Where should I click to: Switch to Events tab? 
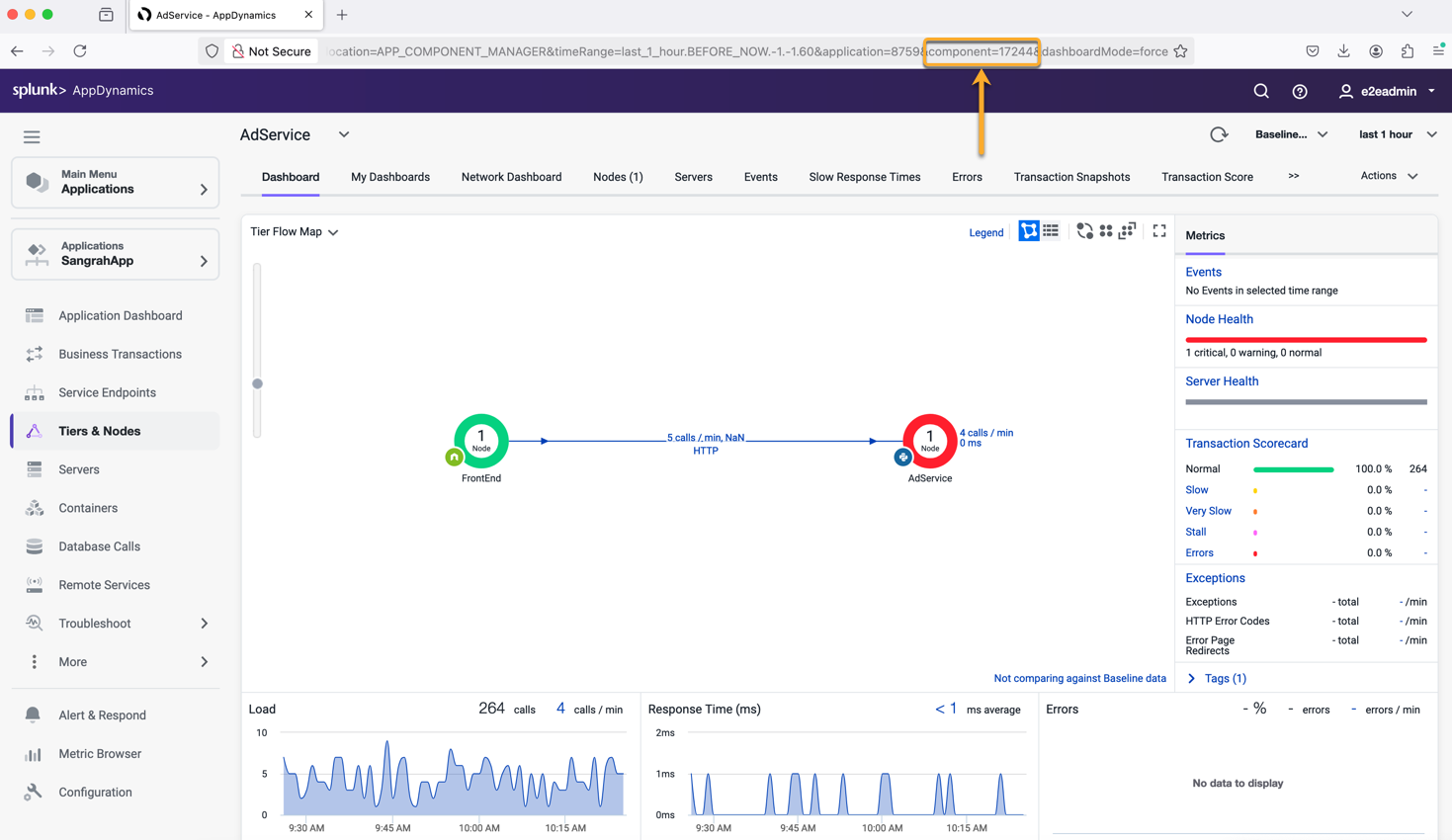760,177
